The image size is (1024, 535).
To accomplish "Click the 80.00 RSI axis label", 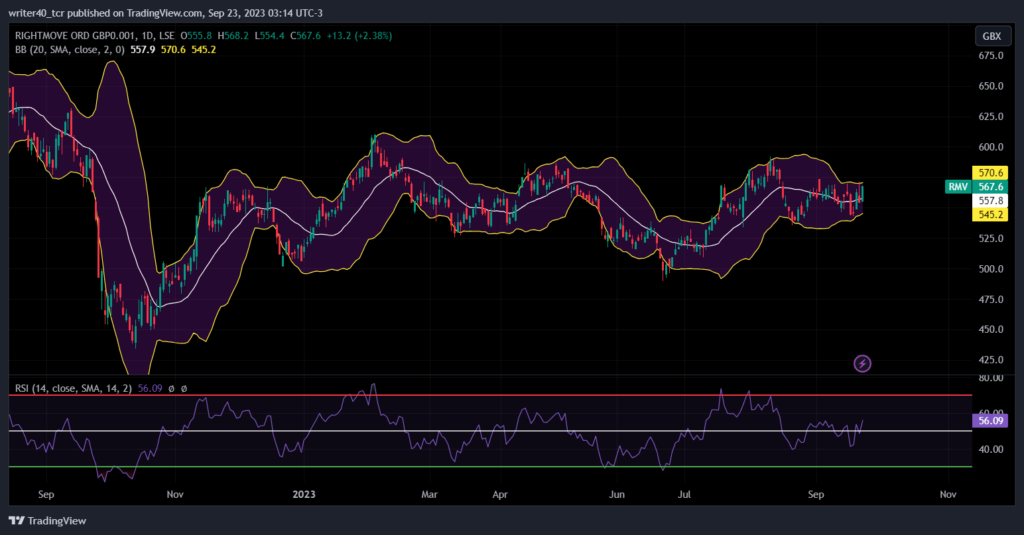I will coord(991,378).
